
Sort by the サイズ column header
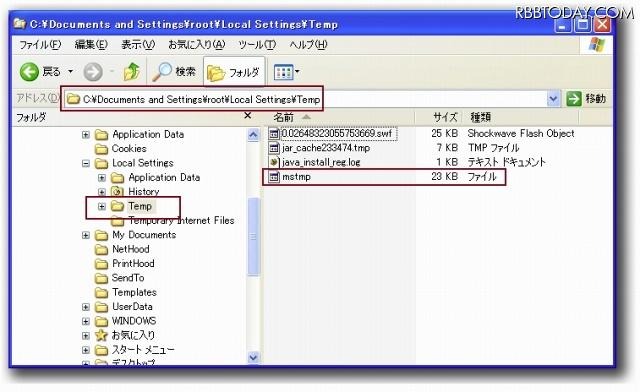point(438,118)
